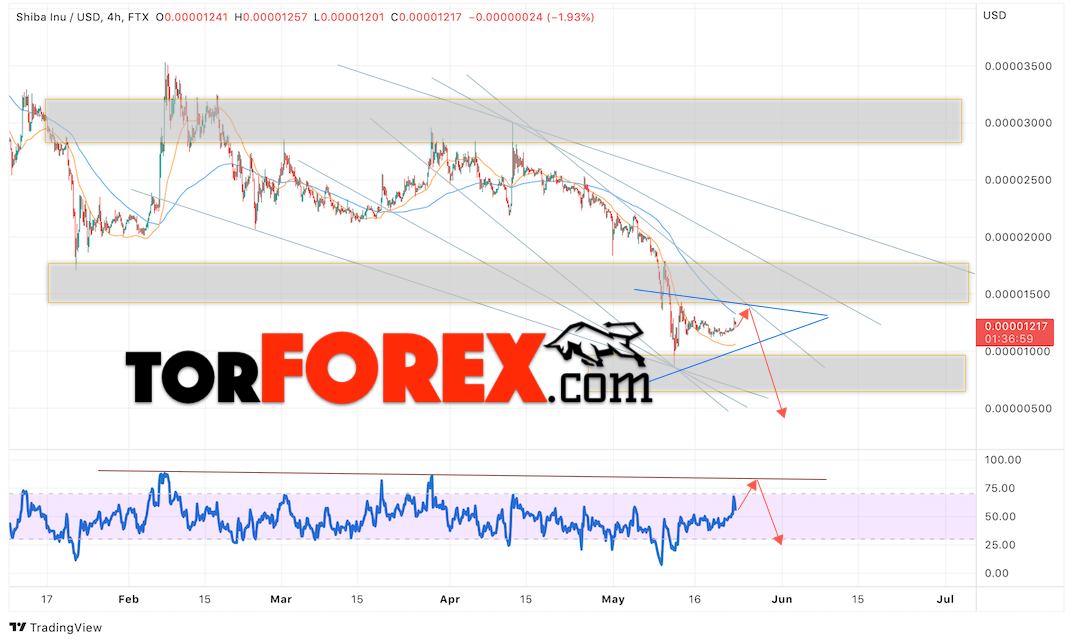Click the USD currency label on price axis
The width and height of the screenshot is (1073, 643).
pos(994,15)
